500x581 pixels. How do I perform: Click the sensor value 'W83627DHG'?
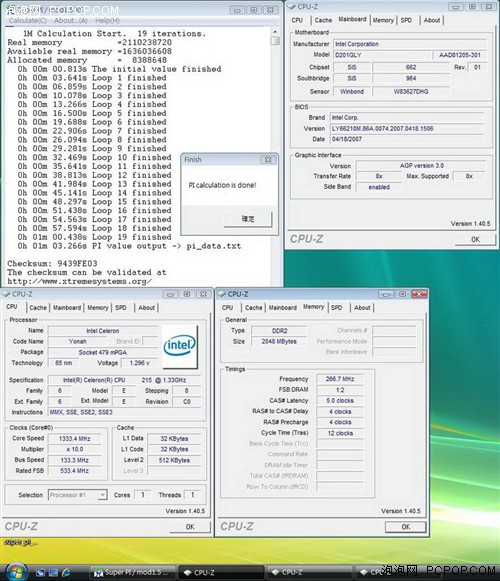[x=411, y=92]
